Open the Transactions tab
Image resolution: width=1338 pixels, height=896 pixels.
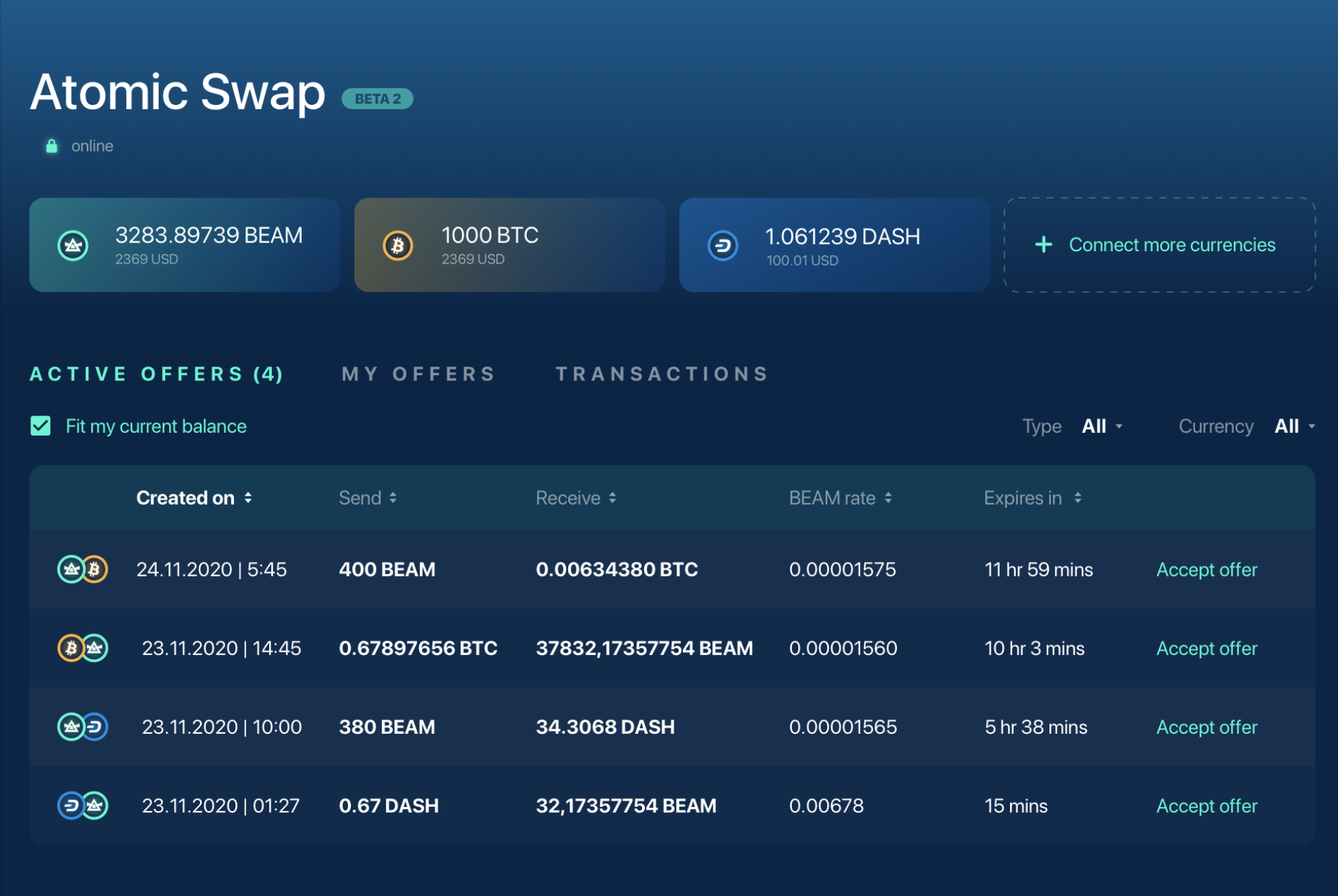click(662, 374)
